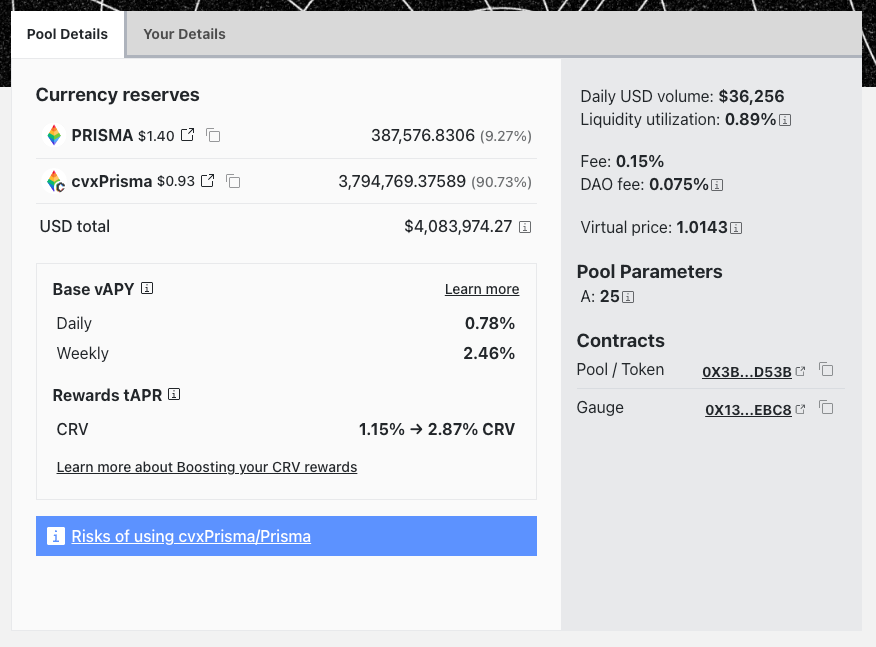Show DAO fee info icon
The width and height of the screenshot is (876, 647).
[x=717, y=185]
